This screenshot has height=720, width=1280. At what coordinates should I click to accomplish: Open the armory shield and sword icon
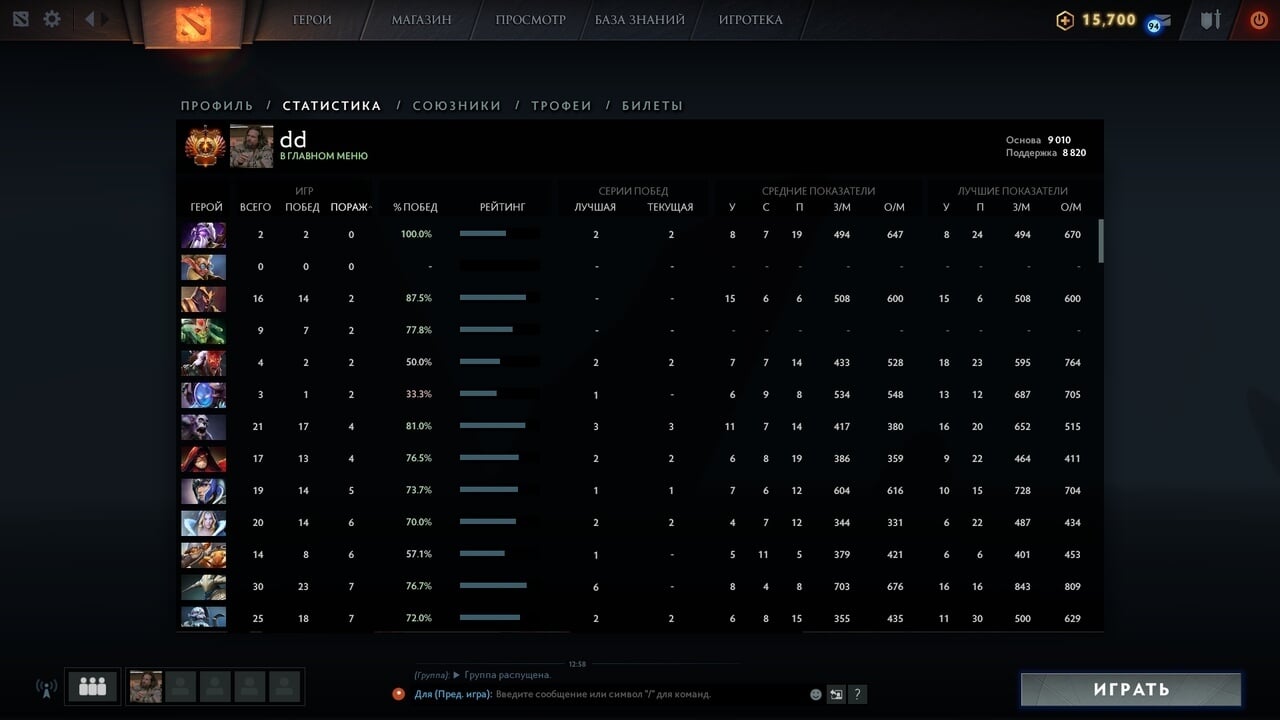coord(1211,19)
